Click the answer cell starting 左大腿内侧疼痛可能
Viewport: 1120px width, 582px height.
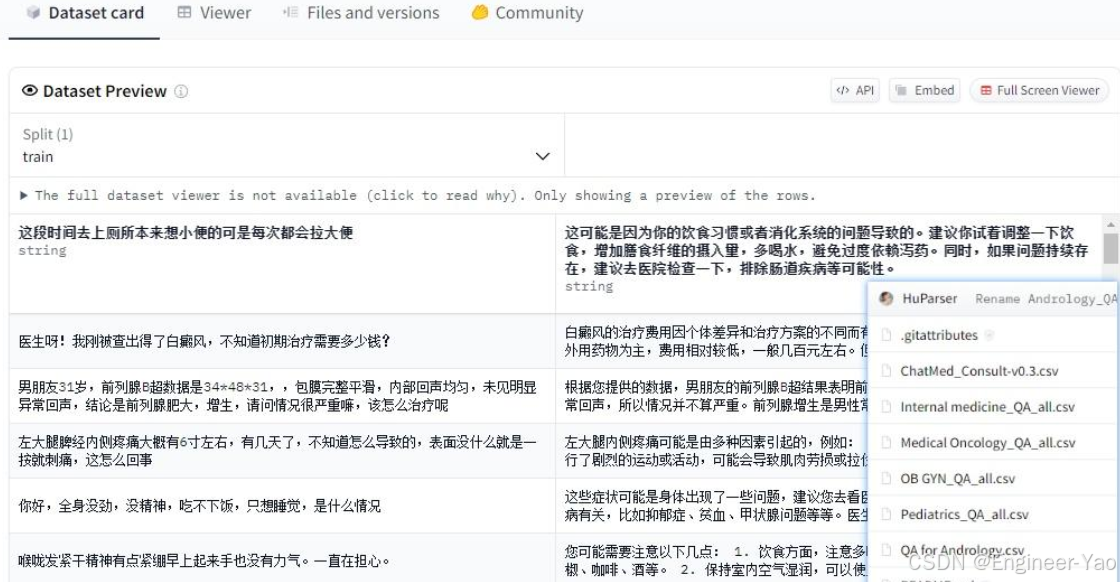(712, 451)
